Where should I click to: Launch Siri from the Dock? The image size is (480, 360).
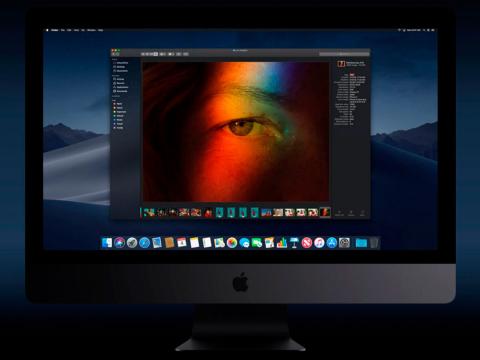pyautogui.click(x=119, y=243)
